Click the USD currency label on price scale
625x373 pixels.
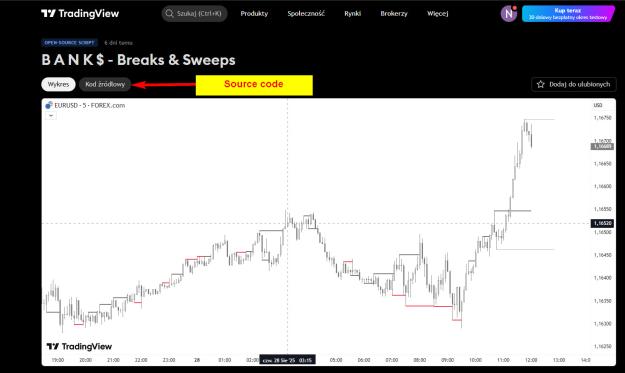coord(598,105)
